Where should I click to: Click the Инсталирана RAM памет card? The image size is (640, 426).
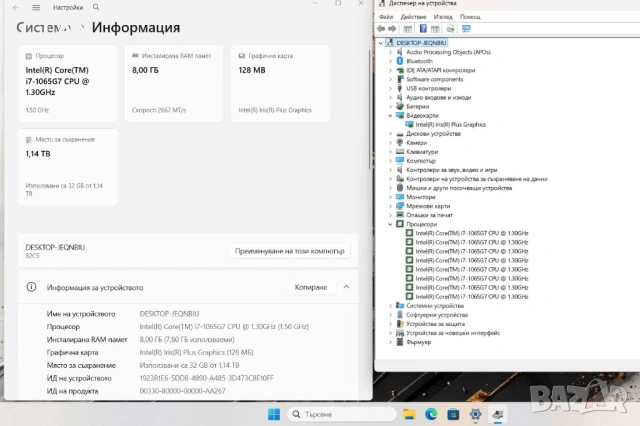[174, 83]
